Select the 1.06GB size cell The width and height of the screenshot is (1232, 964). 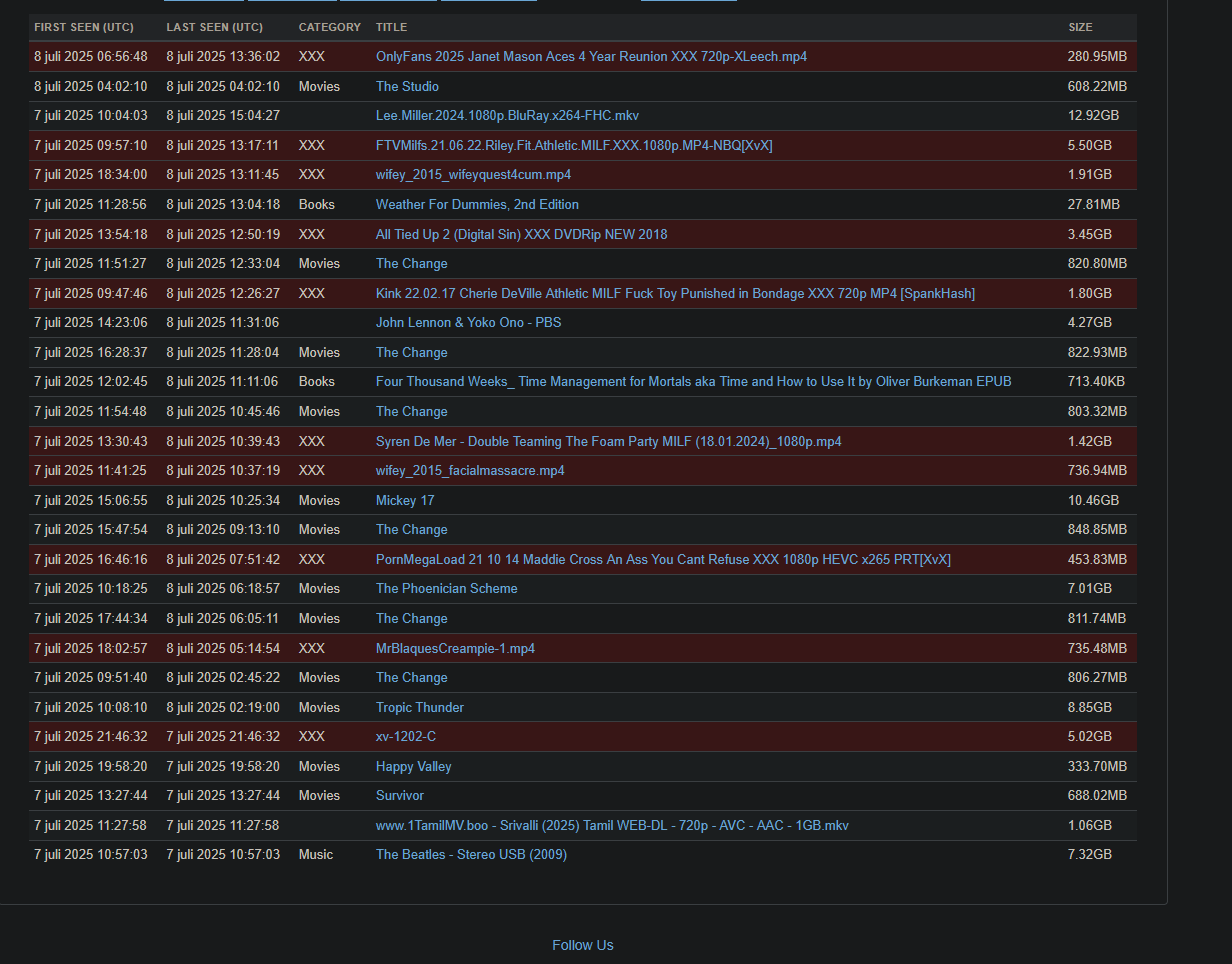tap(1089, 826)
